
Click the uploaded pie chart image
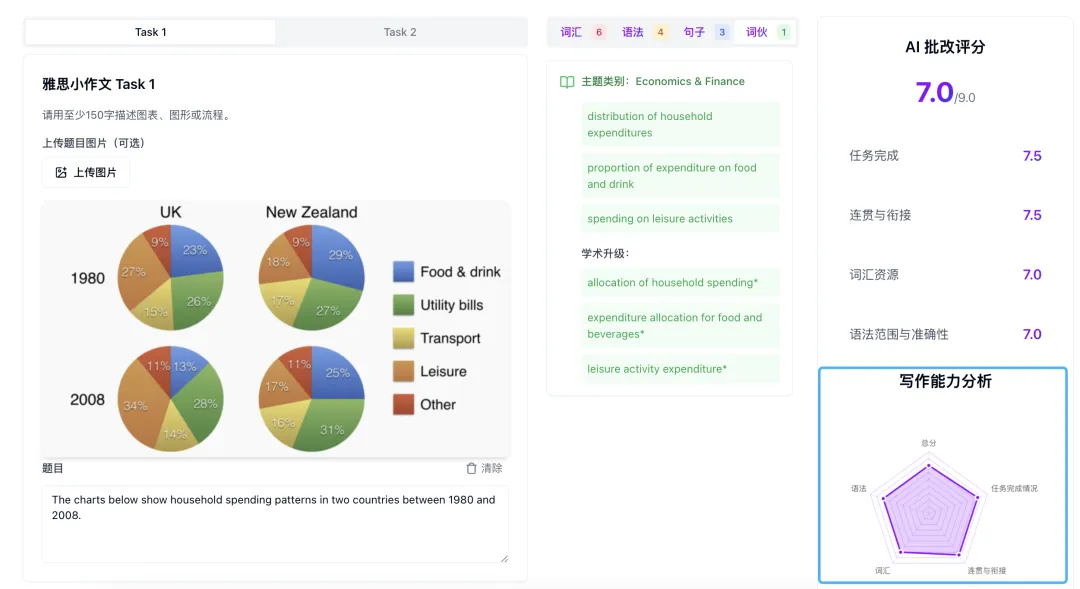coord(275,328)
